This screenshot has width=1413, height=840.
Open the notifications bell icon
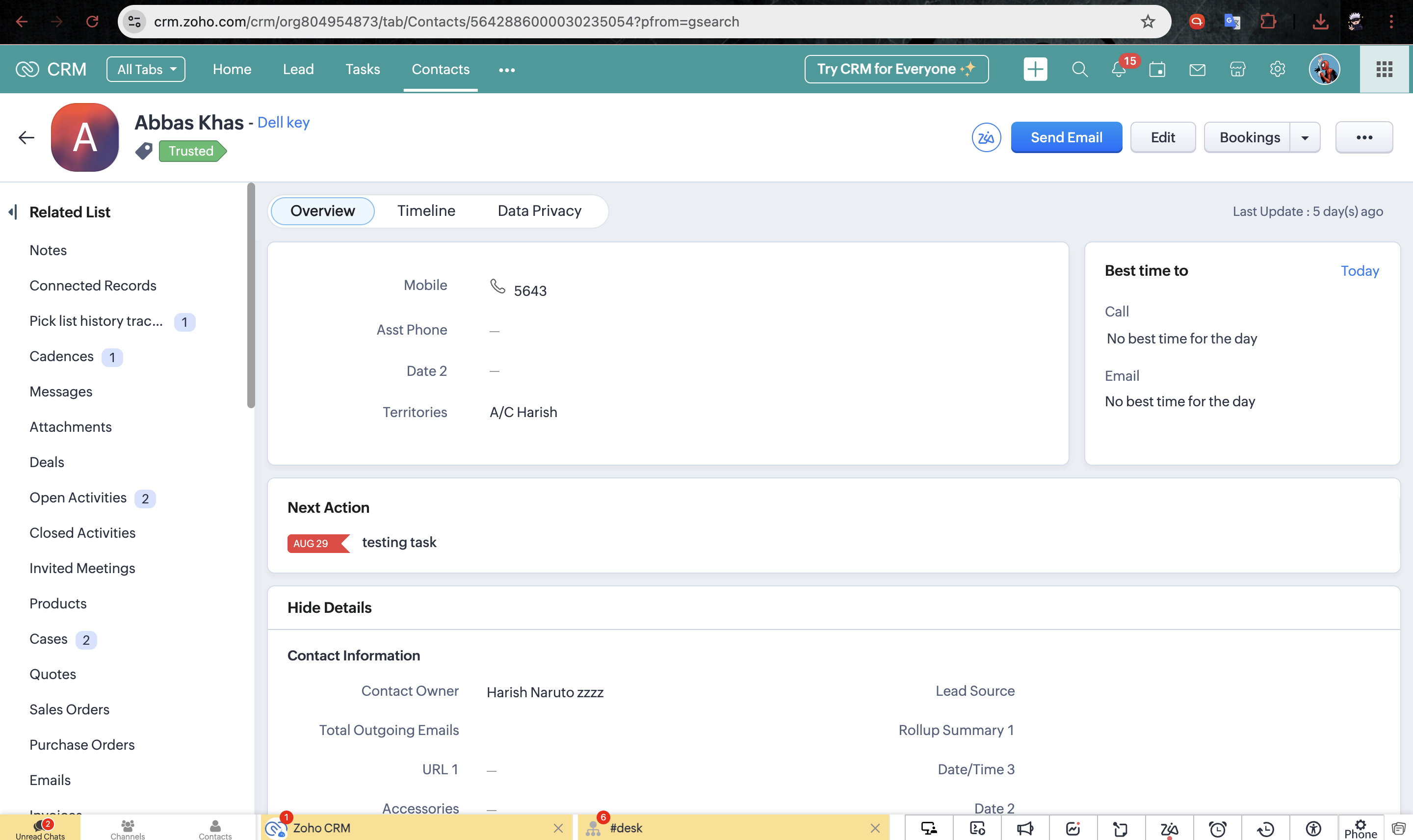[1118, 70]
